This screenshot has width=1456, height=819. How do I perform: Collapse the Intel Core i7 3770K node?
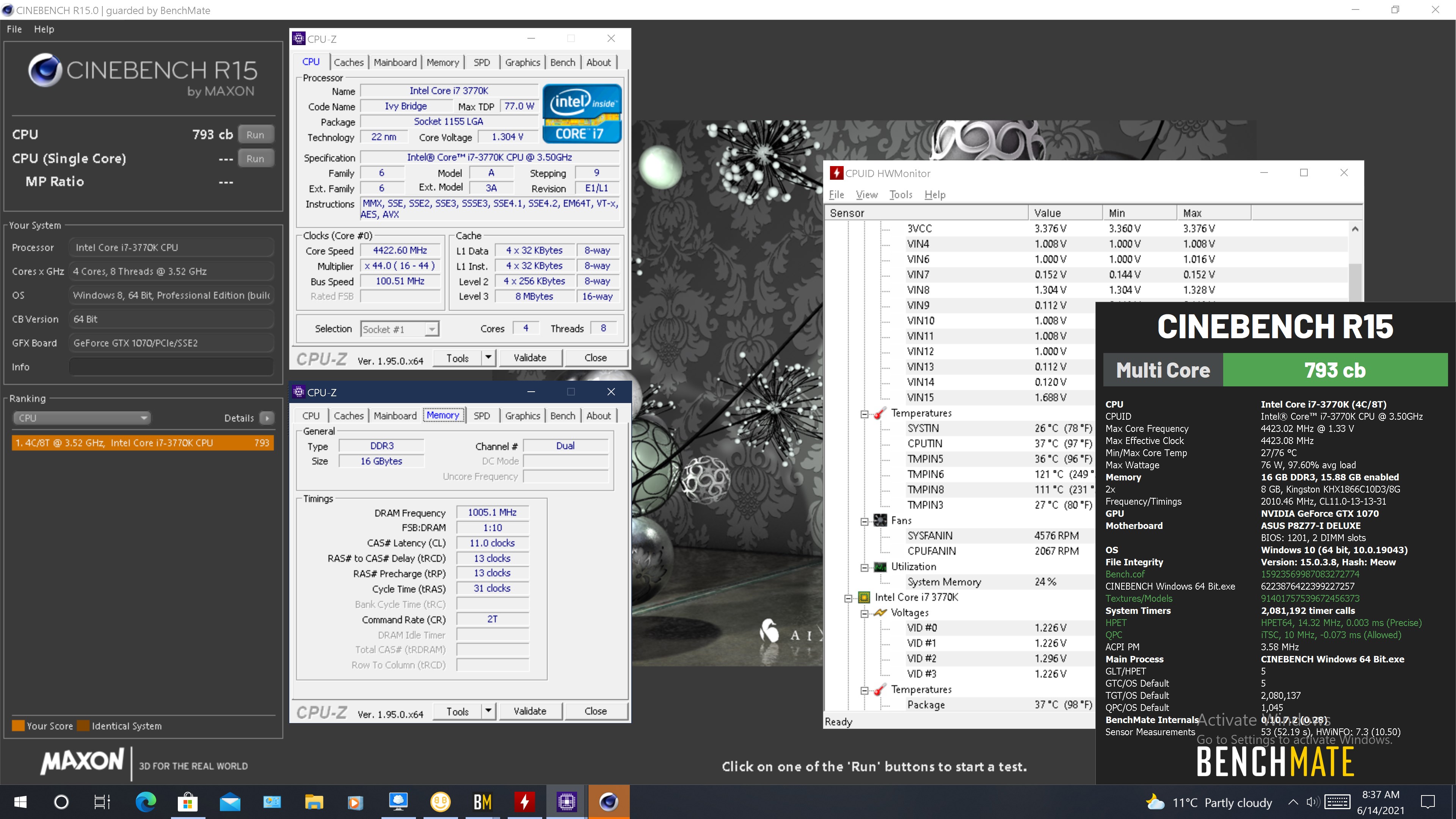(848, 598)
